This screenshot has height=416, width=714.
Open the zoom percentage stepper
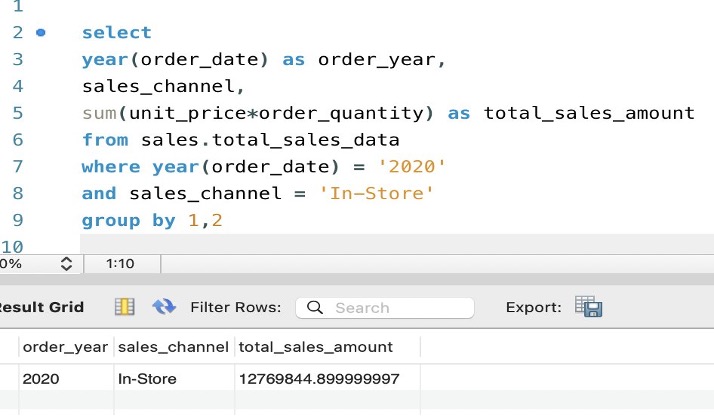(66, 264)
